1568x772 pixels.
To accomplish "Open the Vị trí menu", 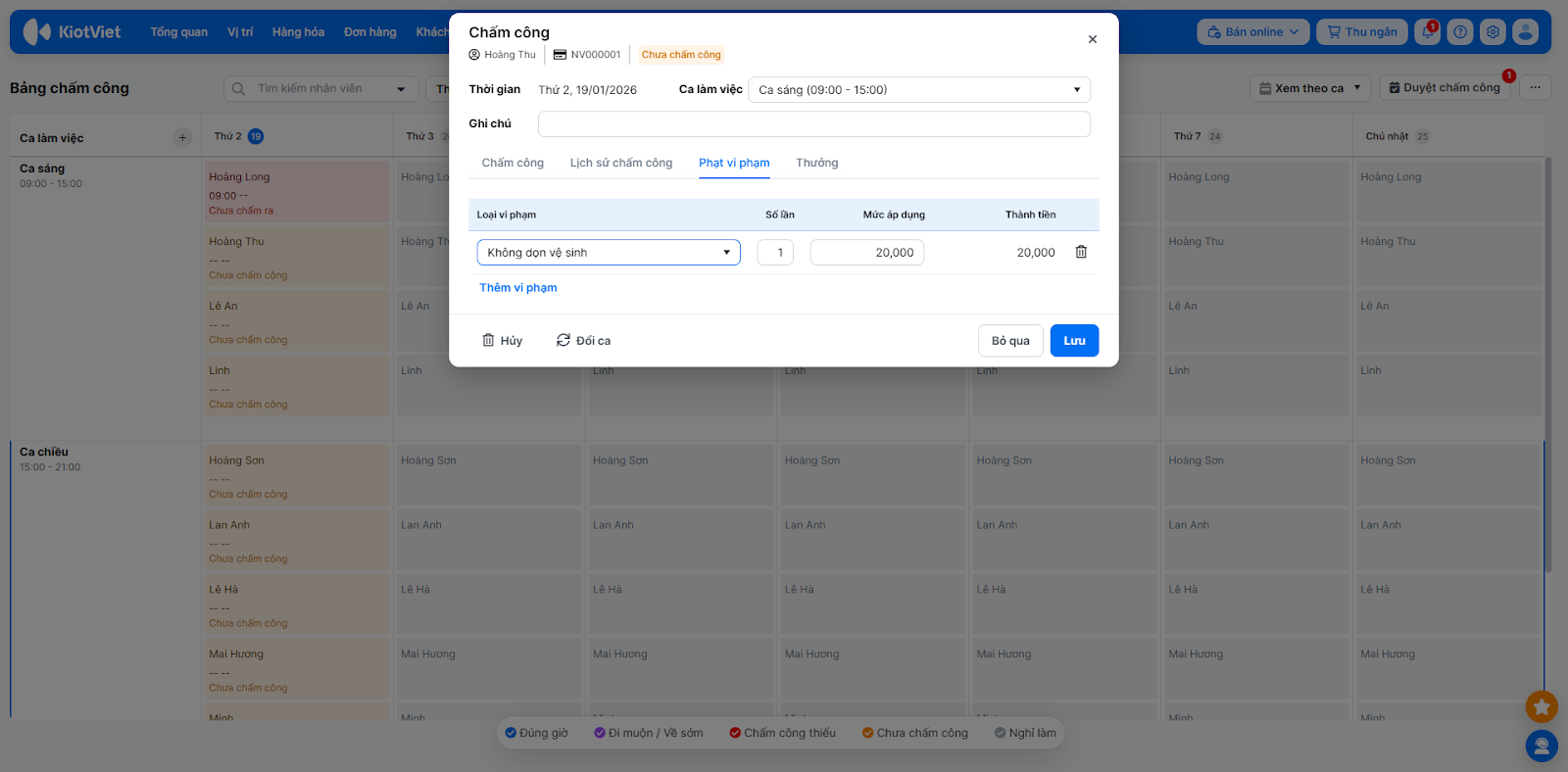I will [240, 32].
